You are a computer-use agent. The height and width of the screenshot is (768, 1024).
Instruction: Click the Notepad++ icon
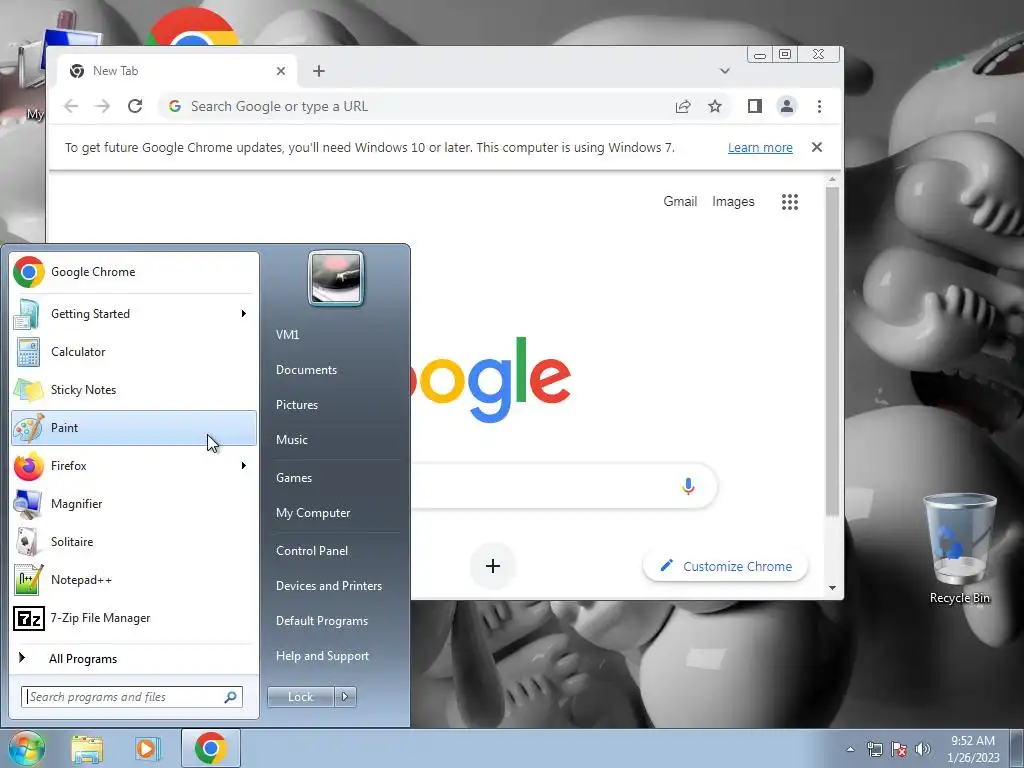coord(28,580)
